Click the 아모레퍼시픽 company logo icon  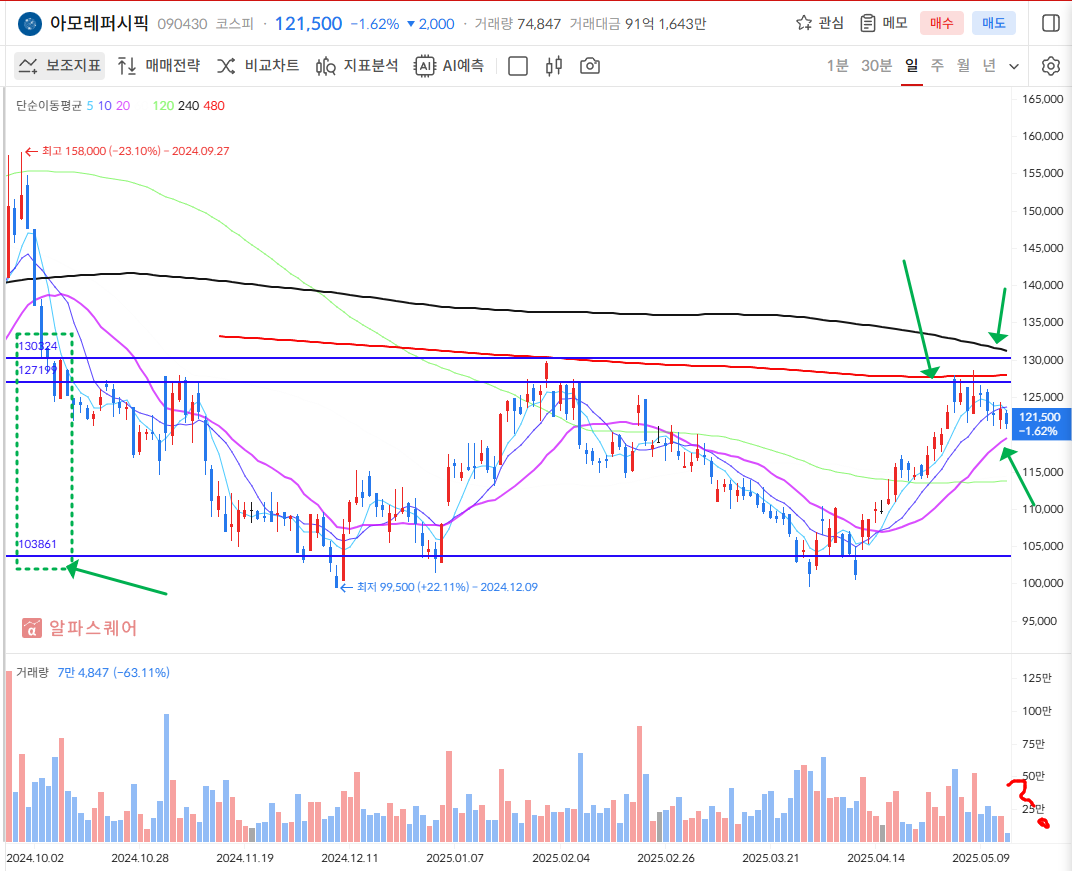29,24
